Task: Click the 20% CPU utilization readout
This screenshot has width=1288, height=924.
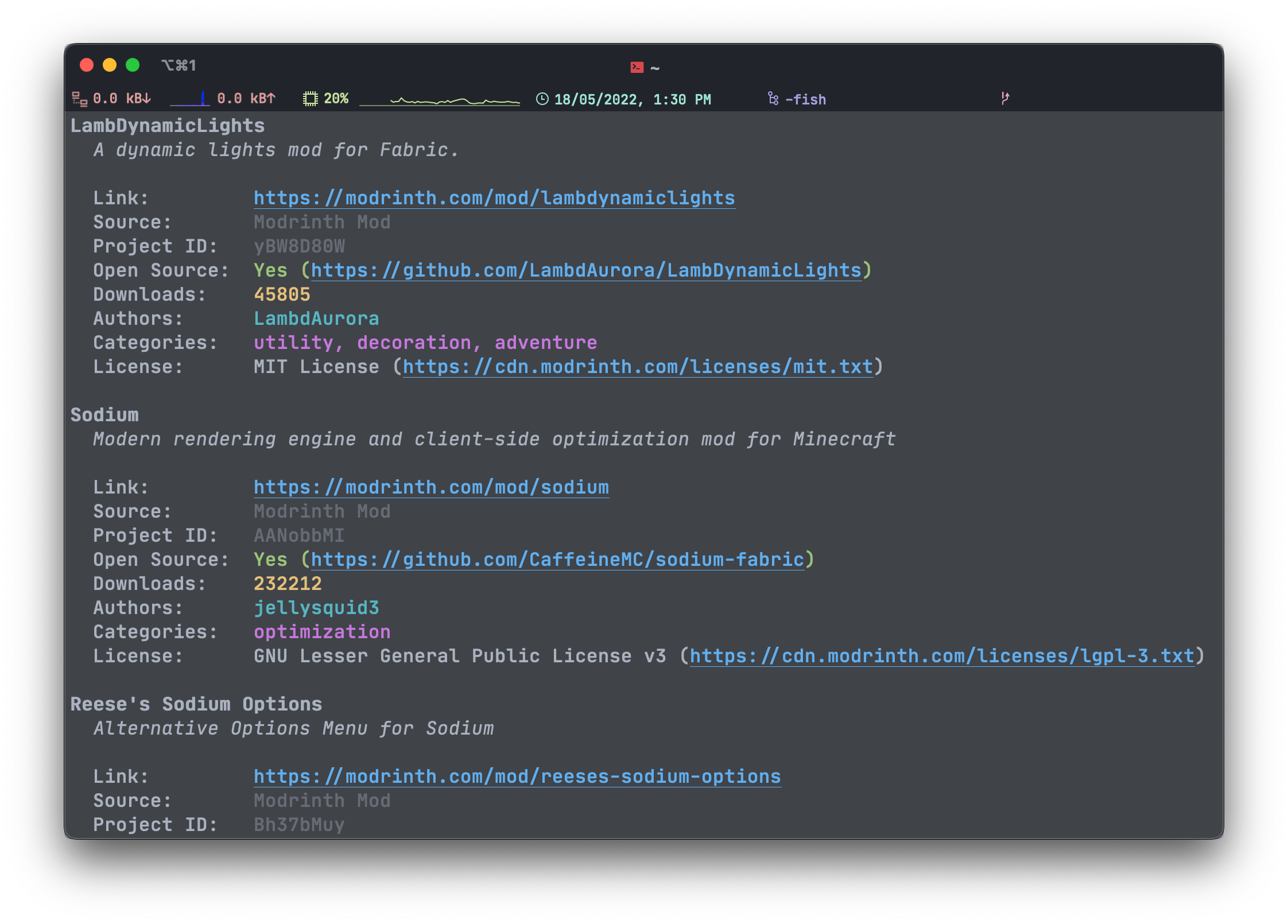Action: pyautogui.click(x=336, y=99)
